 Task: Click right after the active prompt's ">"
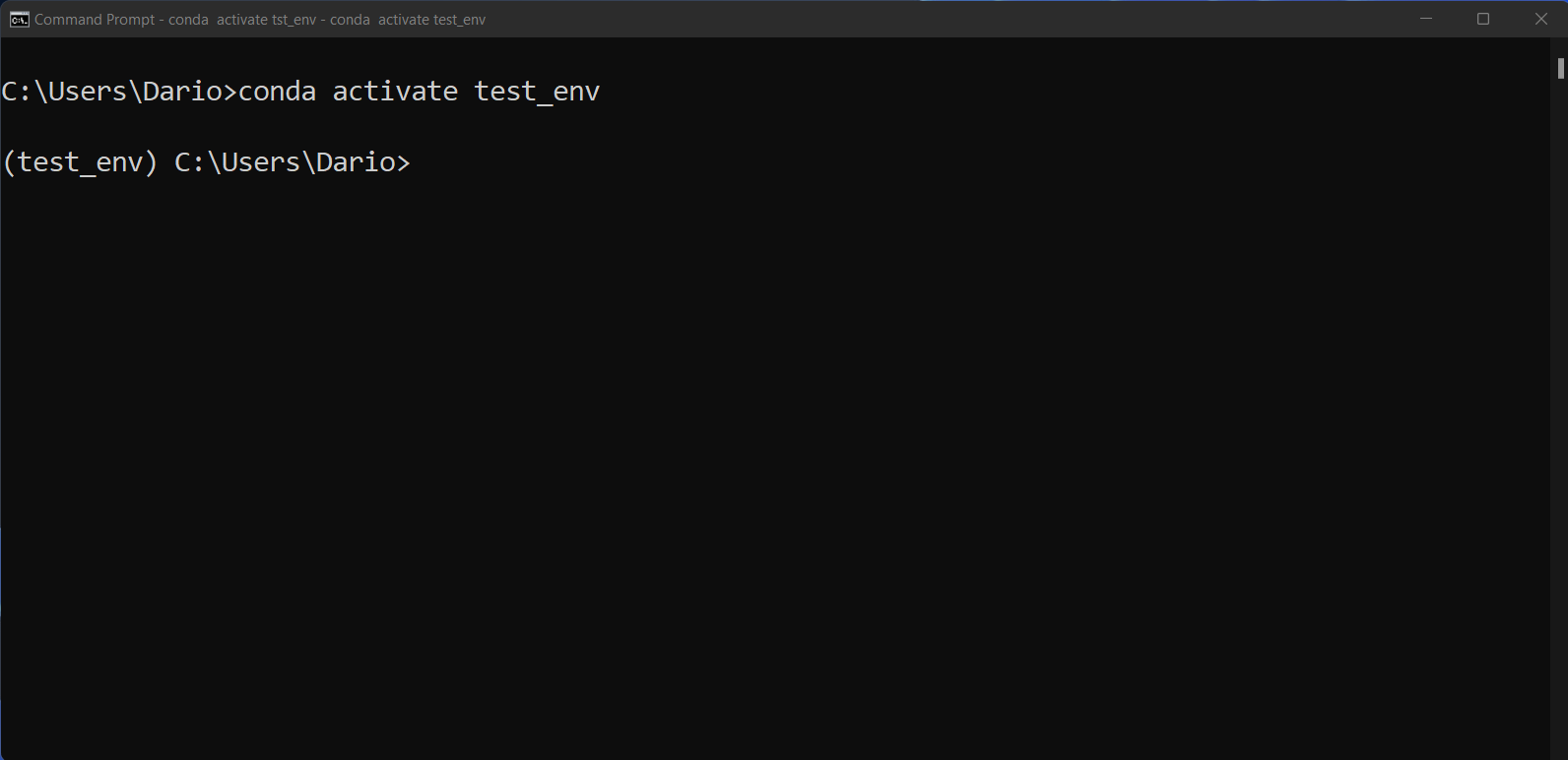coord(418,162)
